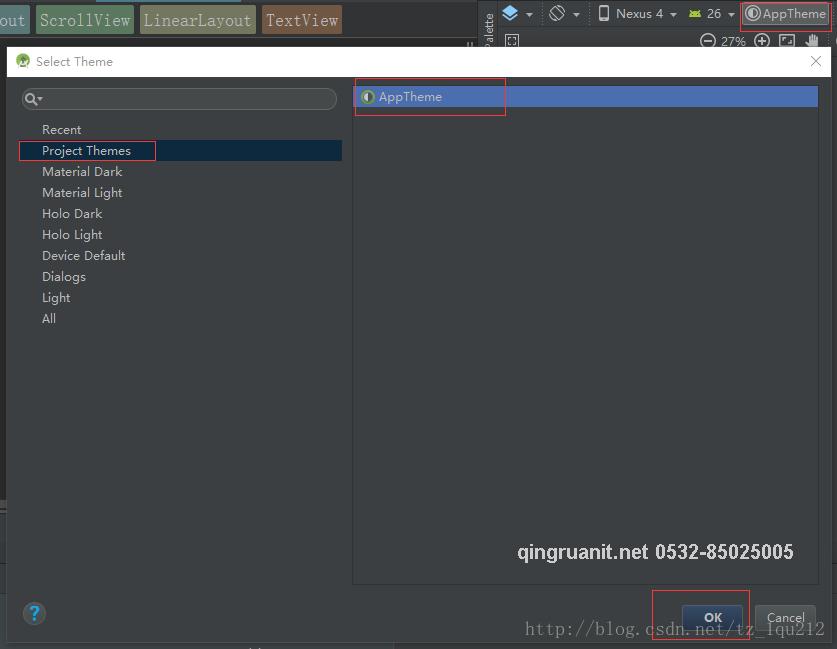The width and height of the screenshot is (837, 649).
Task: Select Project Themes category
Action: click(x=86, y=151)
